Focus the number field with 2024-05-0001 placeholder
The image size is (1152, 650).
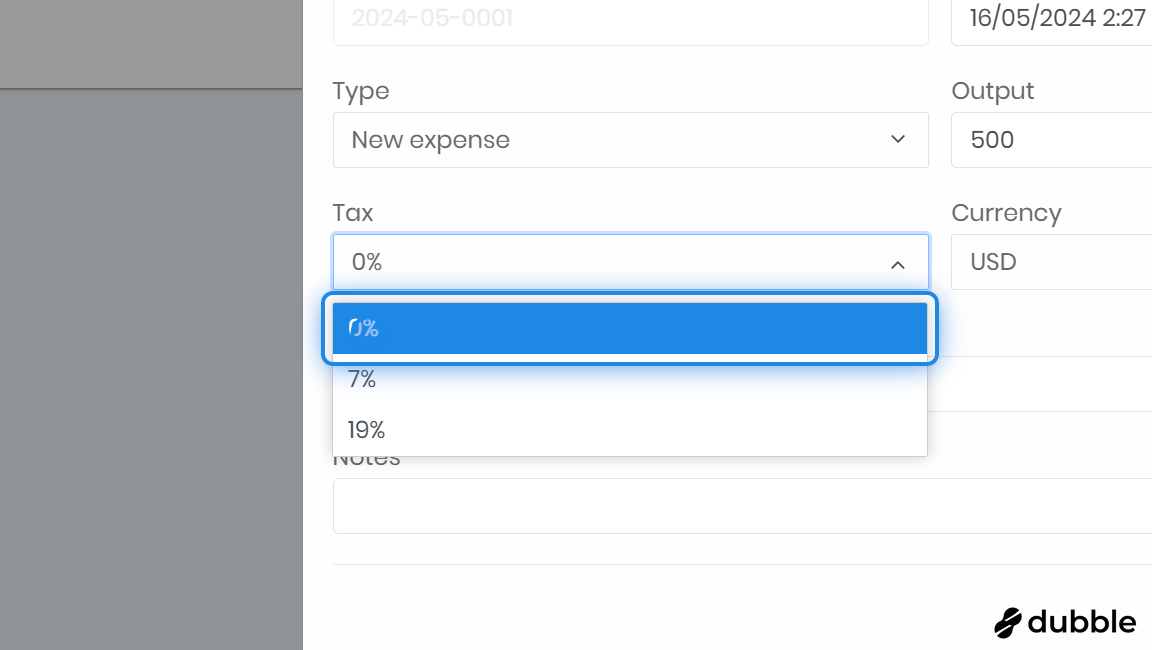tap(630, 19)
